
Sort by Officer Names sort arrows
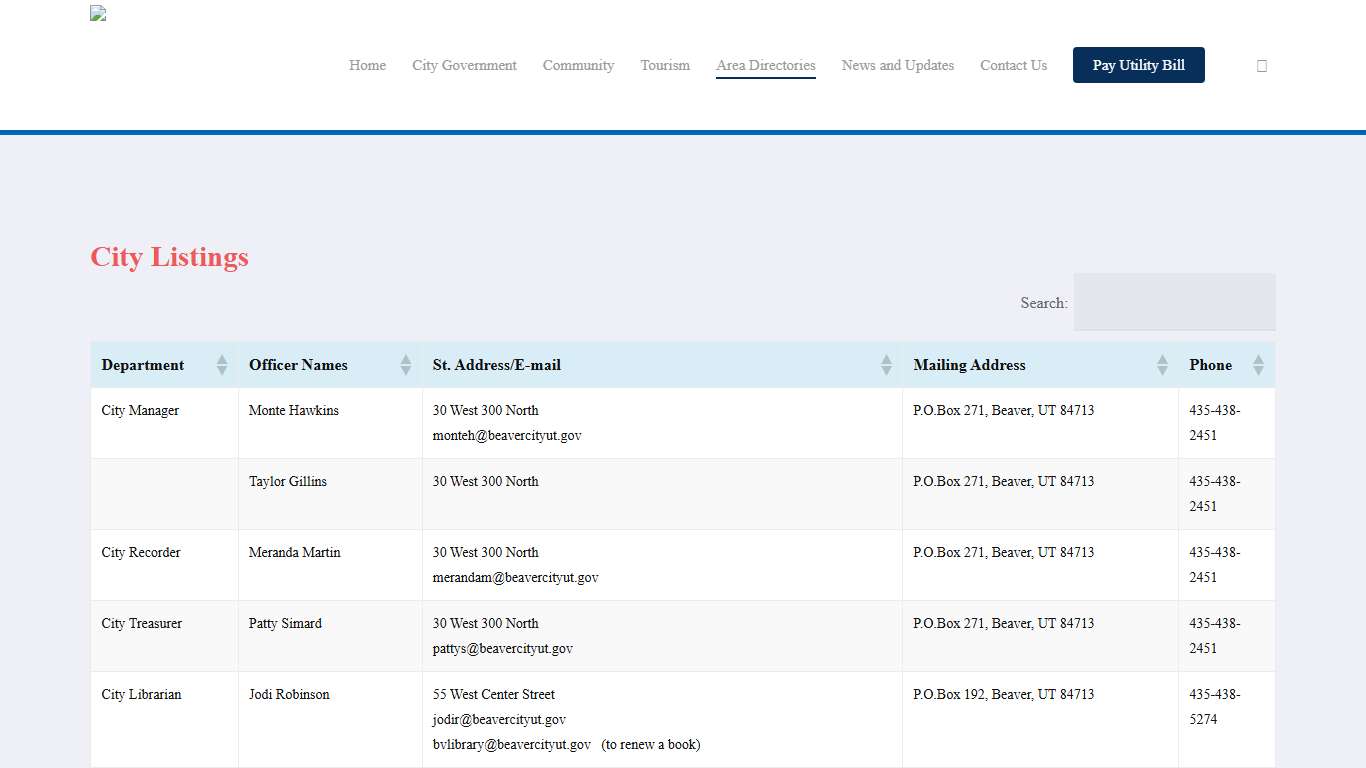pyautogui.click(x=405, y=365)
